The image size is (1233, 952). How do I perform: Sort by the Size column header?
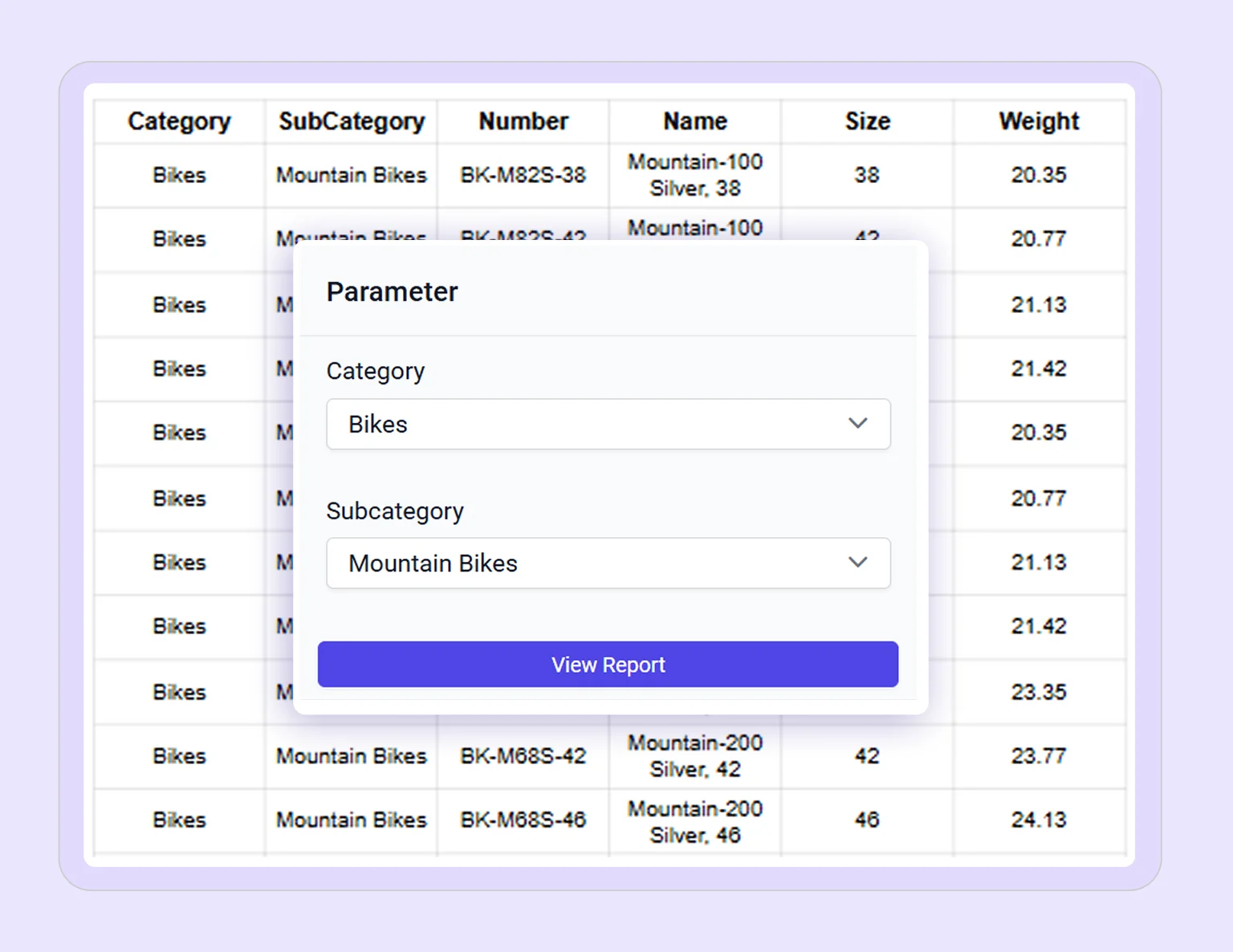tap(867, 120)
